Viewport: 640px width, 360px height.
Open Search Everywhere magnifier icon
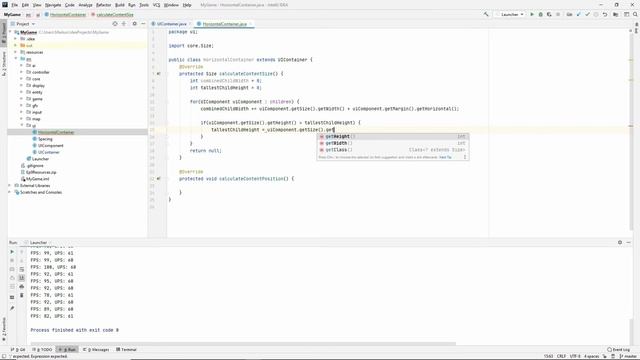pos(635,14)
